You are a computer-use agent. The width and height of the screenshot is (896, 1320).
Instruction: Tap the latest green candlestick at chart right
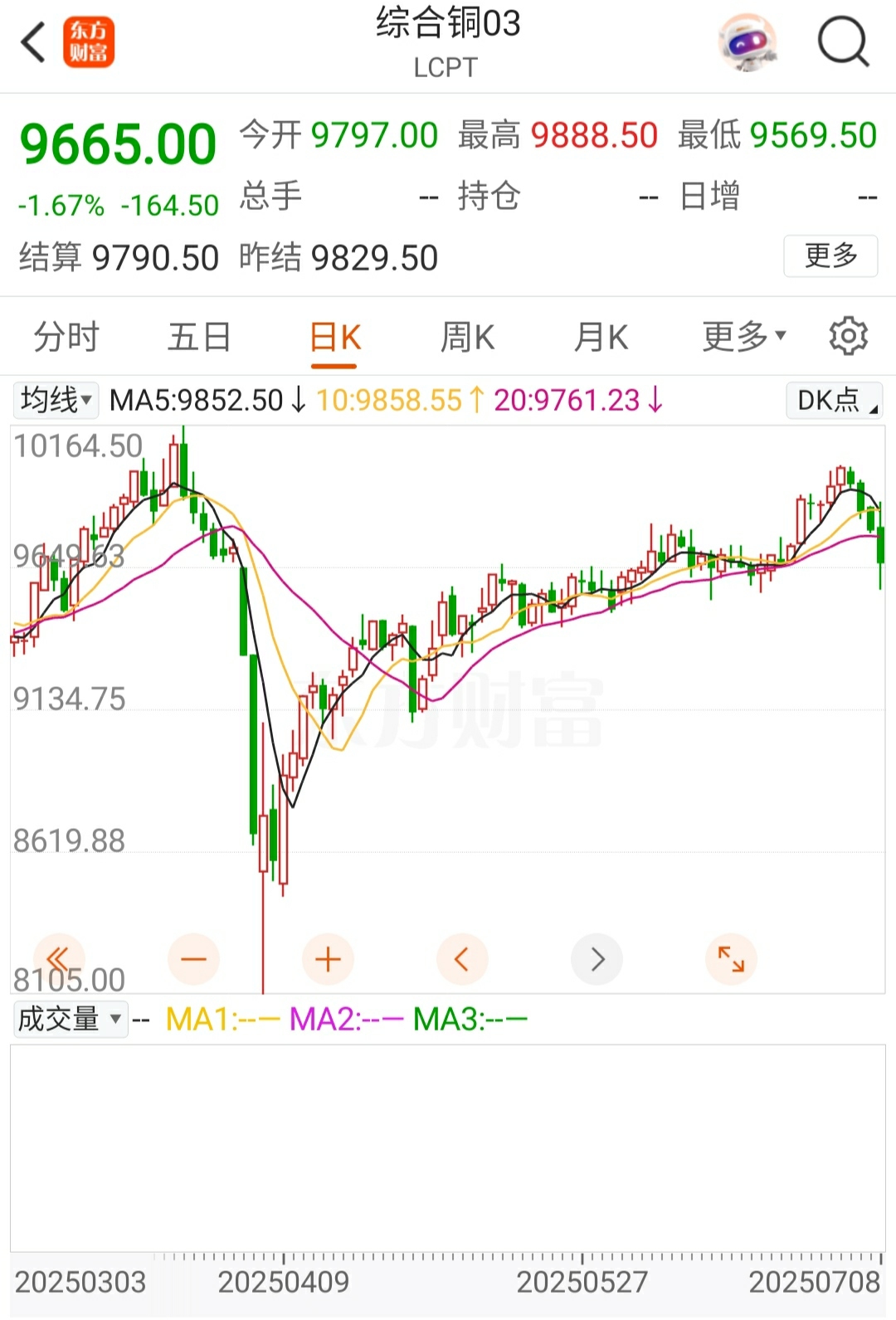pyautogui.click(x=880, y=545)
